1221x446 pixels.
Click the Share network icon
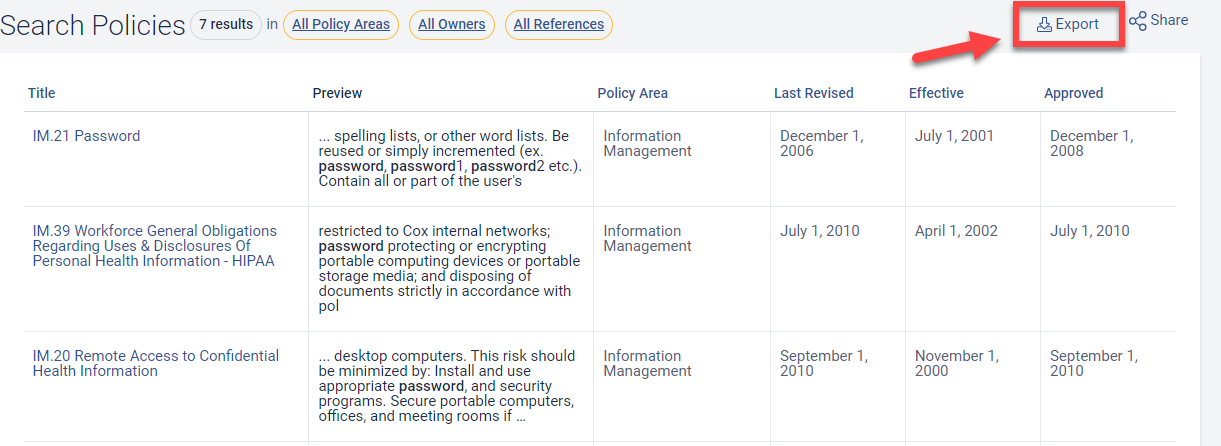click(1137, 21)
